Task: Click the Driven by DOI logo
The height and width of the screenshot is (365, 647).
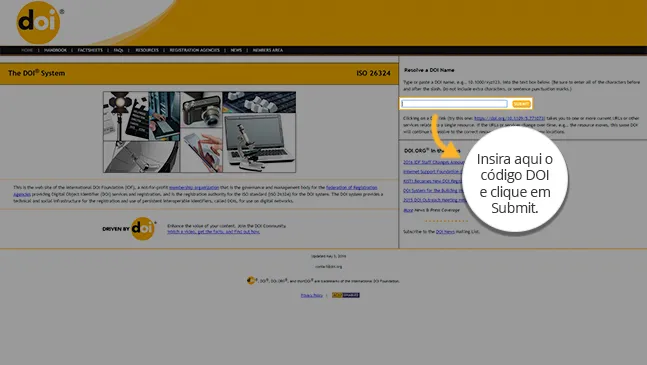Action: (x=129, y=228)
